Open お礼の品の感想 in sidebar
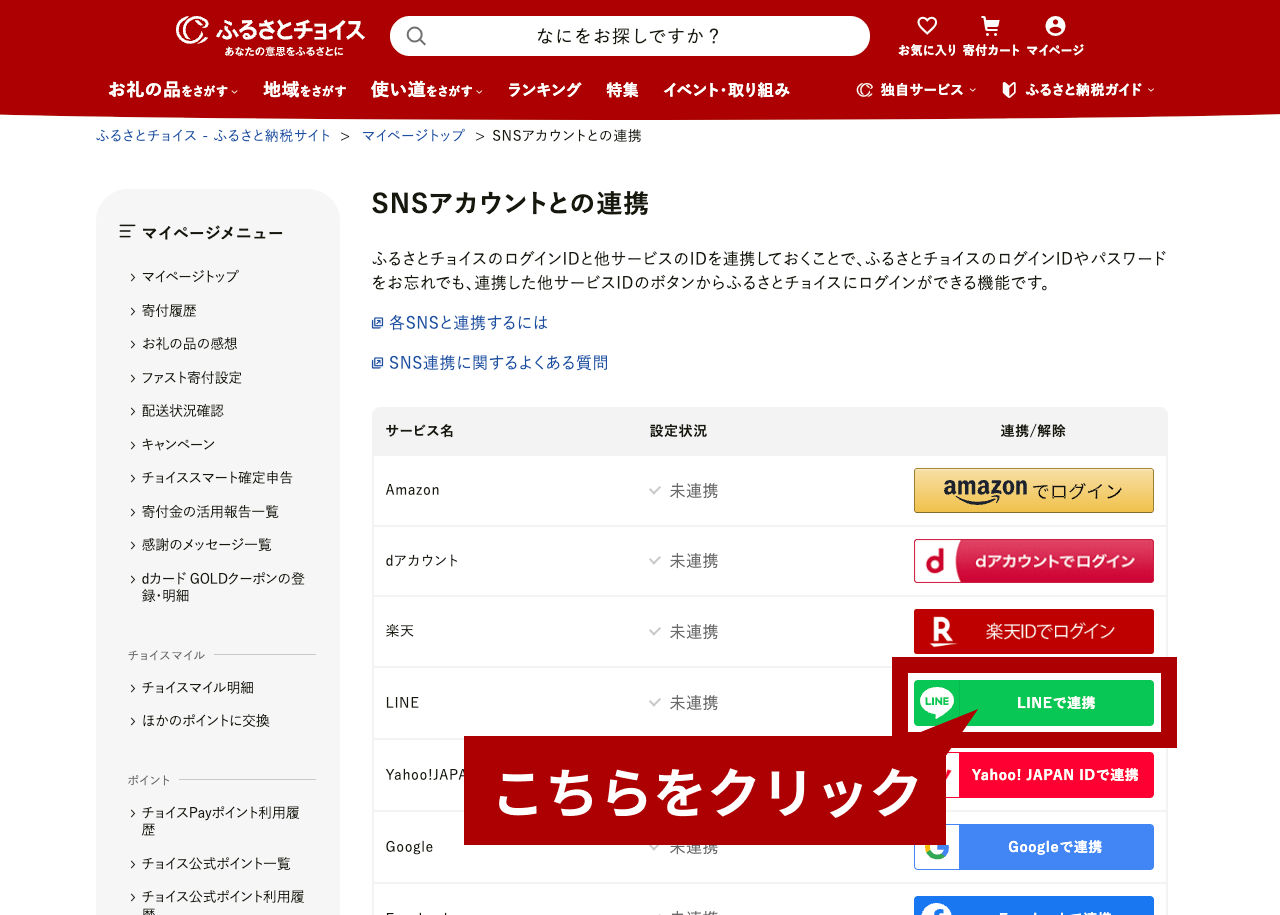 [x=189, y=343]
